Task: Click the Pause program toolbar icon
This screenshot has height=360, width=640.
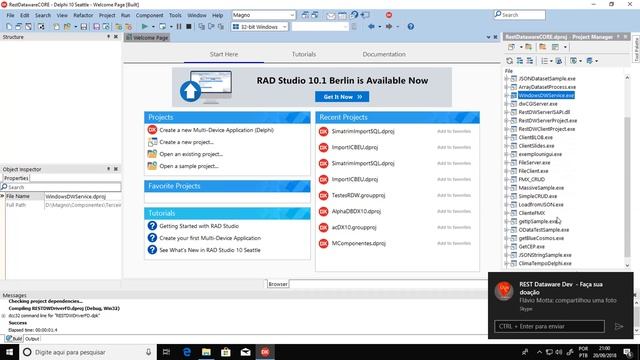Action: 179,27
